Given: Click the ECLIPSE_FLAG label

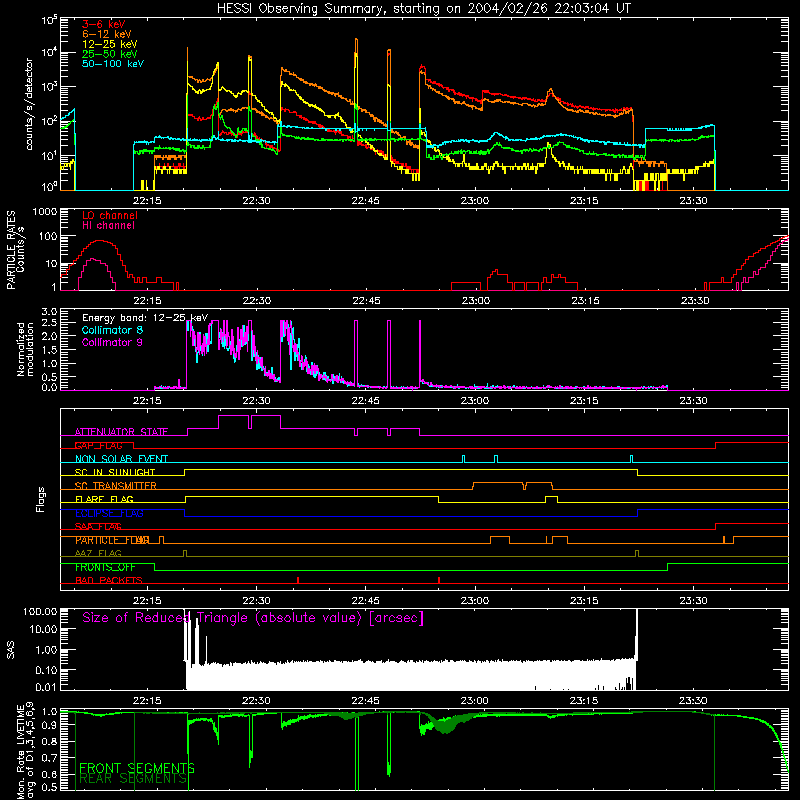Looking at the screenshot, I should click(109, 513).
